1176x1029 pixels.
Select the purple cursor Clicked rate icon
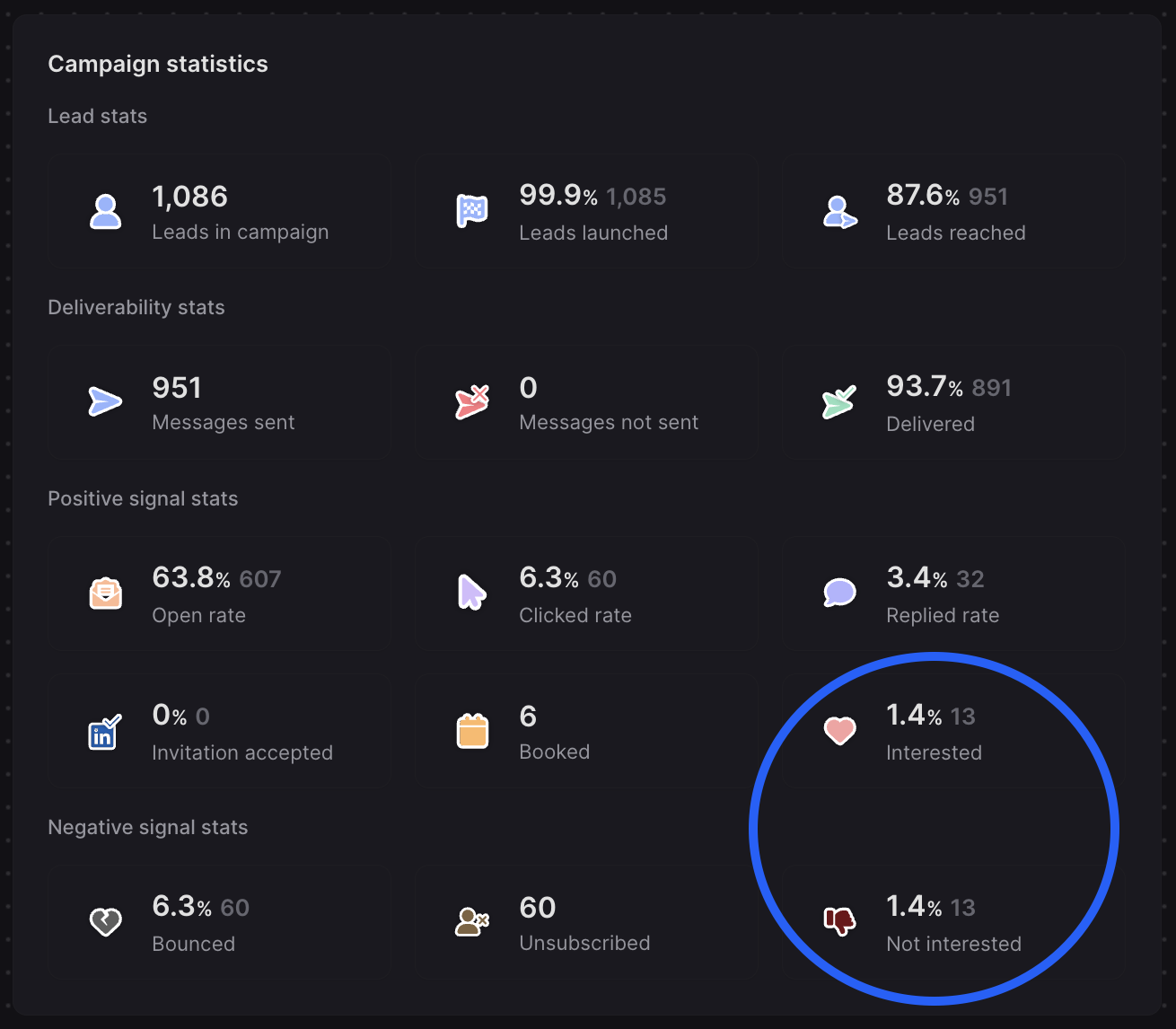[473, 594]
